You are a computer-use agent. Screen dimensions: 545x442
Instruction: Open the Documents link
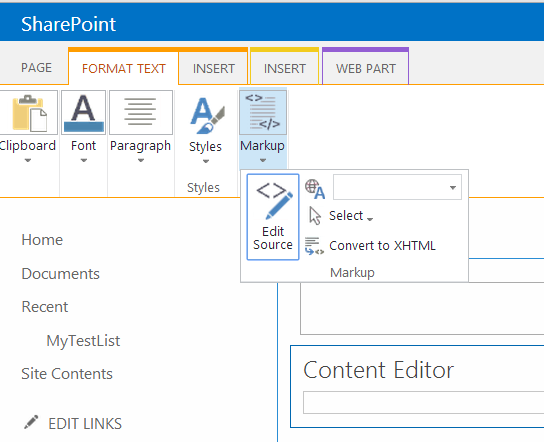(60, 274)
